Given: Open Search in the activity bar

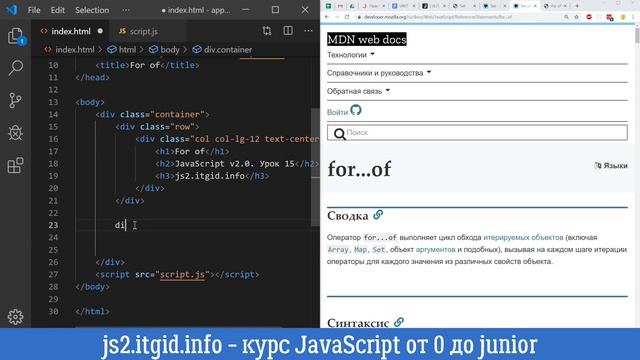Looking at the screenshot, I should (x=15, y=68).
